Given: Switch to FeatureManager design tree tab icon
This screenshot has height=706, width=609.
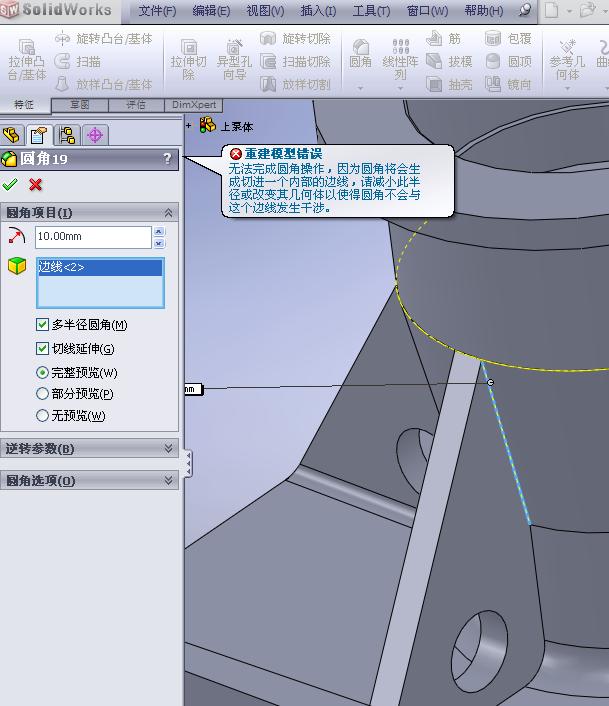Looking at the screenshot, I should (x=12, y=135).
